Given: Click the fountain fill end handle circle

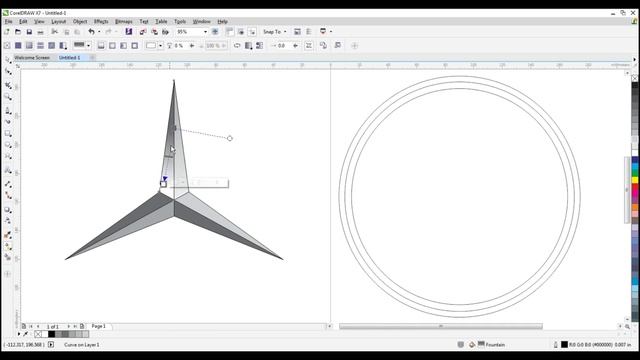Looking at the screenshot, I should pyautogui.click(x=230, y=138).
